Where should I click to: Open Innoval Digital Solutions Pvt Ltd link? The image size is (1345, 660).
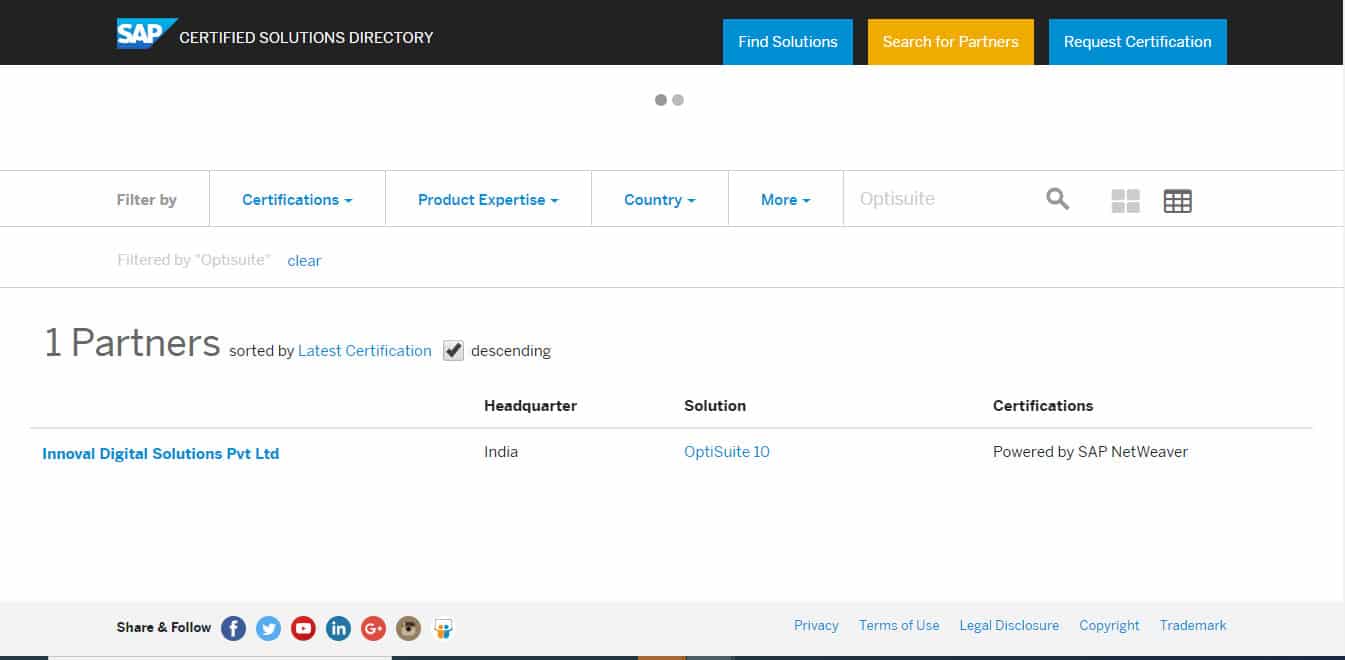click(x=160, y=453)
